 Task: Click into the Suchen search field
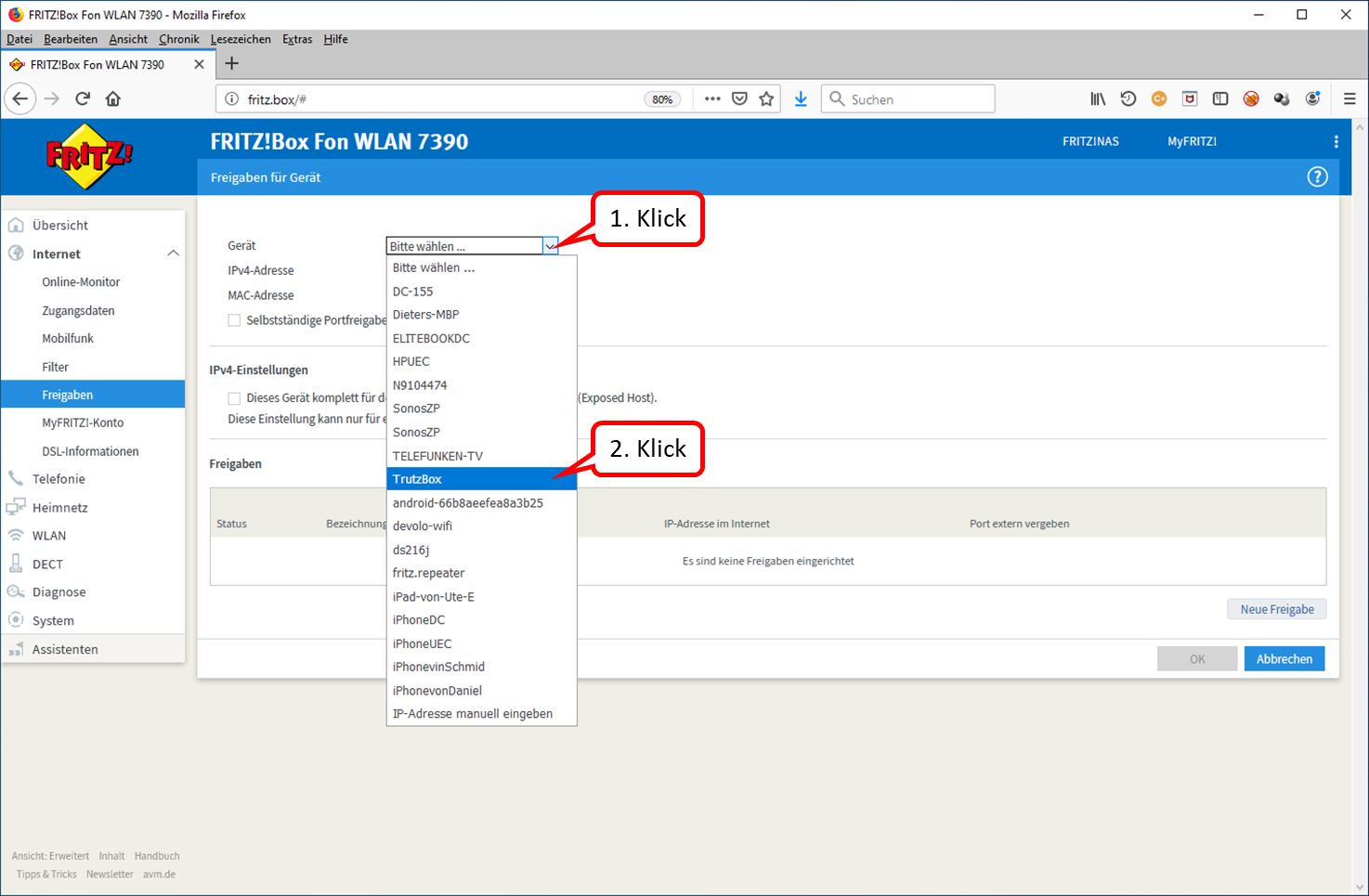pos(908,98)
